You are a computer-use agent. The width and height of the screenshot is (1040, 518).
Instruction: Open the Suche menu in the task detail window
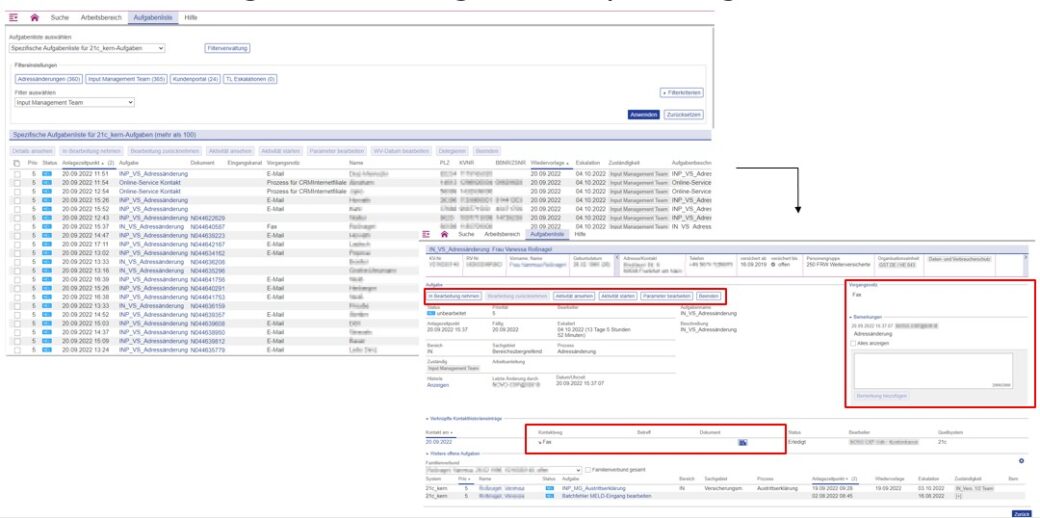point(466,234)
